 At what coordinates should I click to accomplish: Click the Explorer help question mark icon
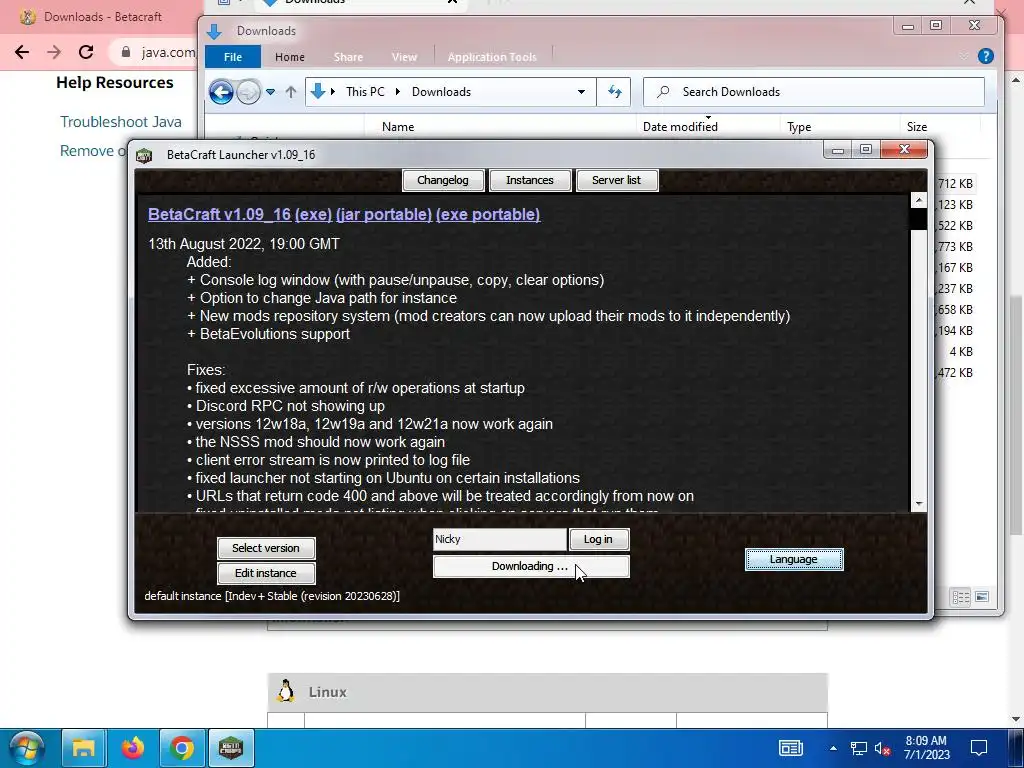click(985, 56)
